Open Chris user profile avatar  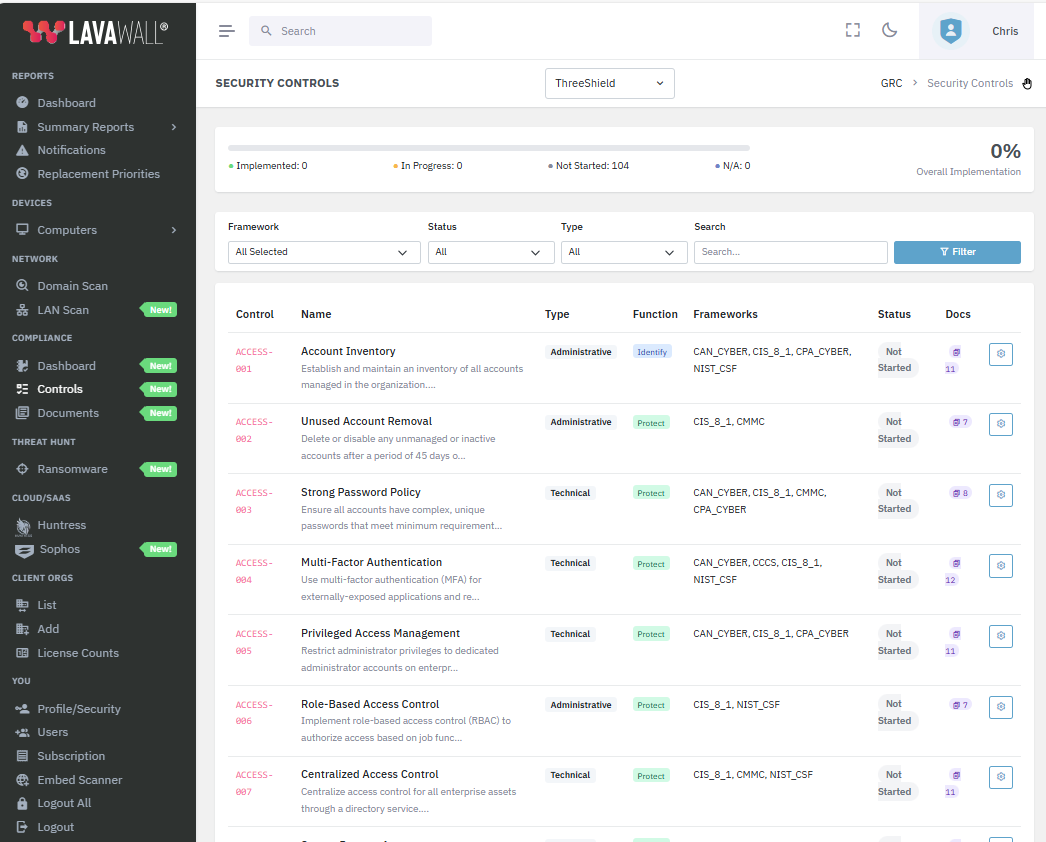pyautogui.click(x=950, y=31)
